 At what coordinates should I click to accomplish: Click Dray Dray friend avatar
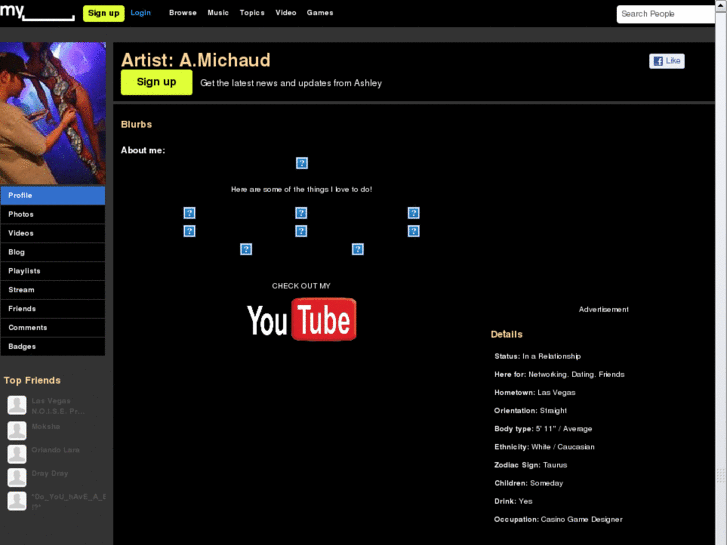click(x=17, y=477)
